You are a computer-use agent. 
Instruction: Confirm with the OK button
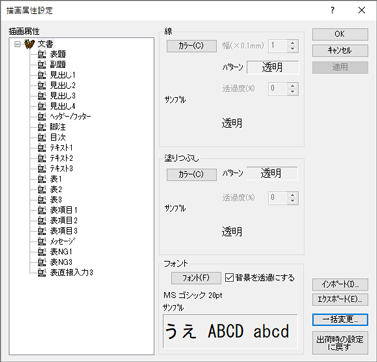(x=340, y=34)
